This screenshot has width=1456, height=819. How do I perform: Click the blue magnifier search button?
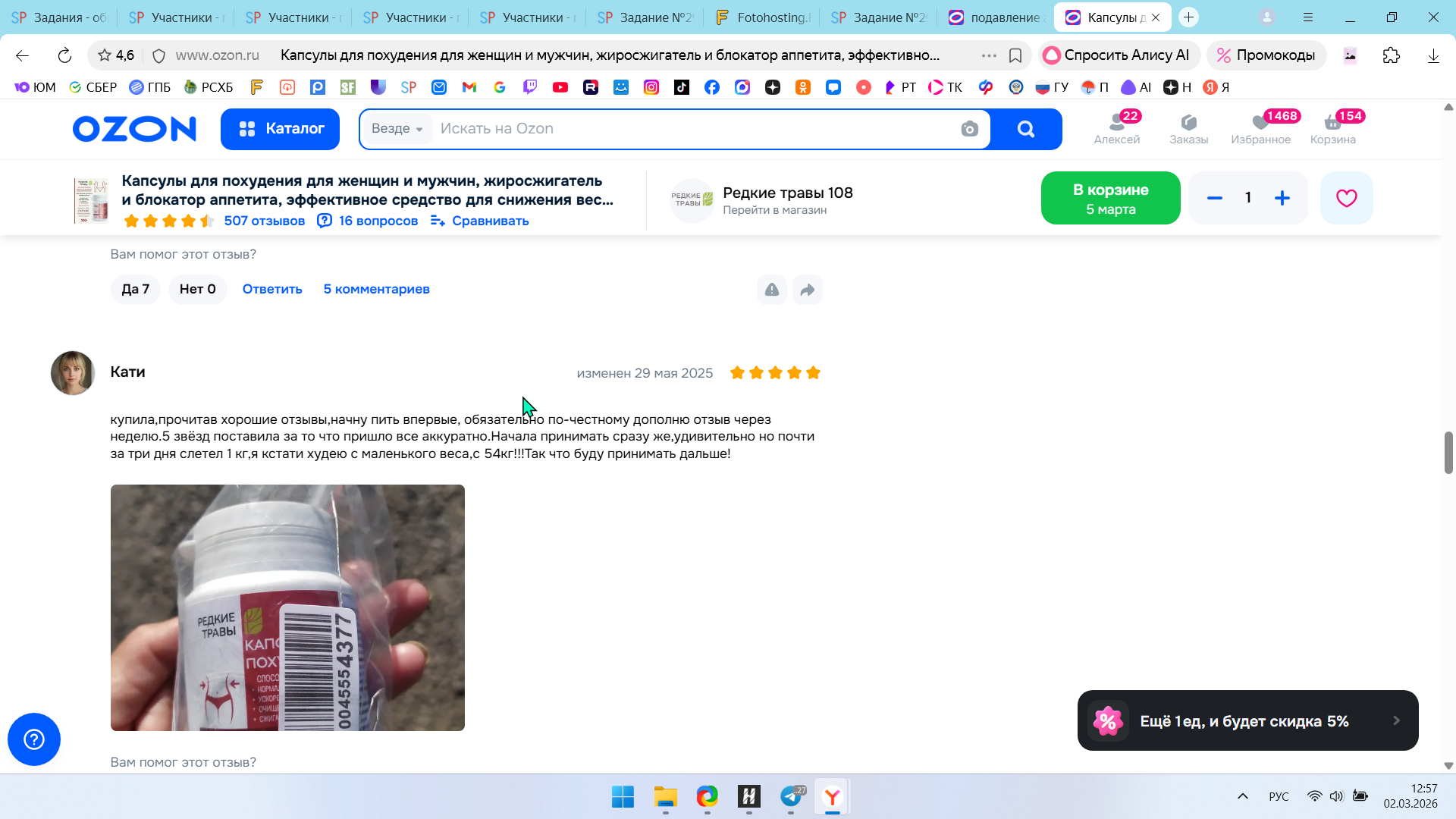[1025, 129]
